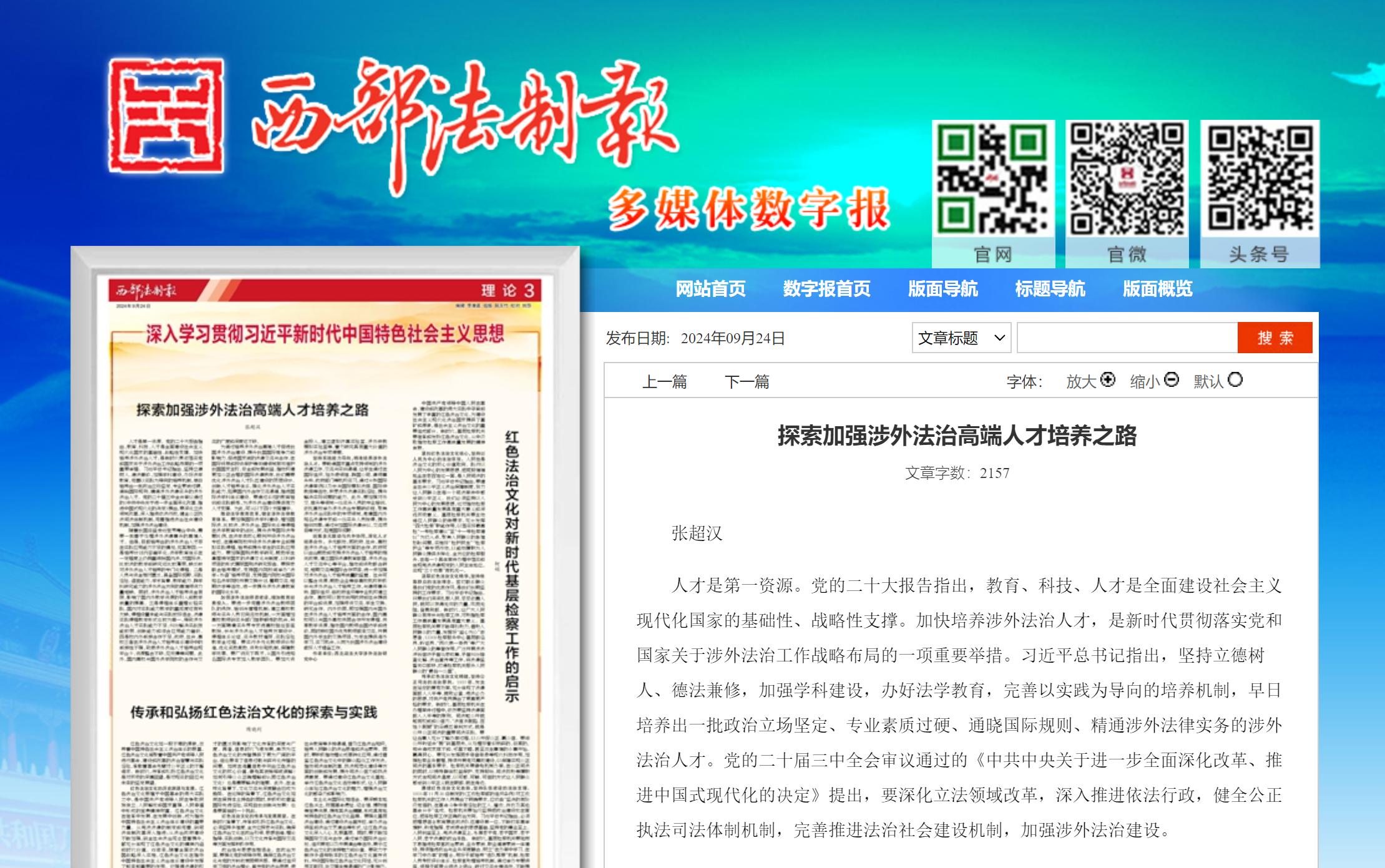The width and height of the screenshot is (1385, 868).
Task: Click the 缩小 minus icon
Action: coord(1172,379)
